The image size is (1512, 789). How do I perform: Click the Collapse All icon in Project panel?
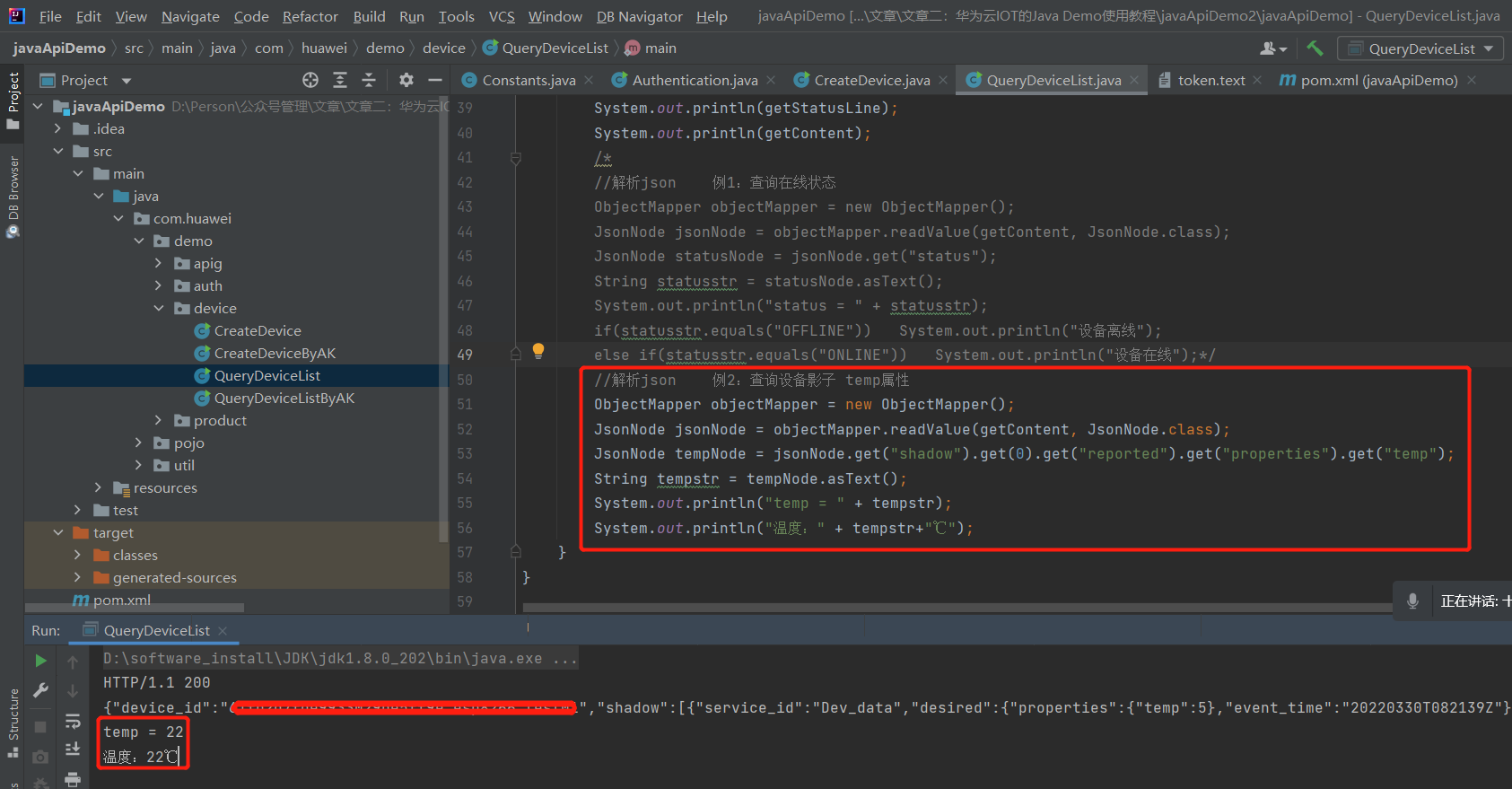pyautogui.click(x=369, y=80)
